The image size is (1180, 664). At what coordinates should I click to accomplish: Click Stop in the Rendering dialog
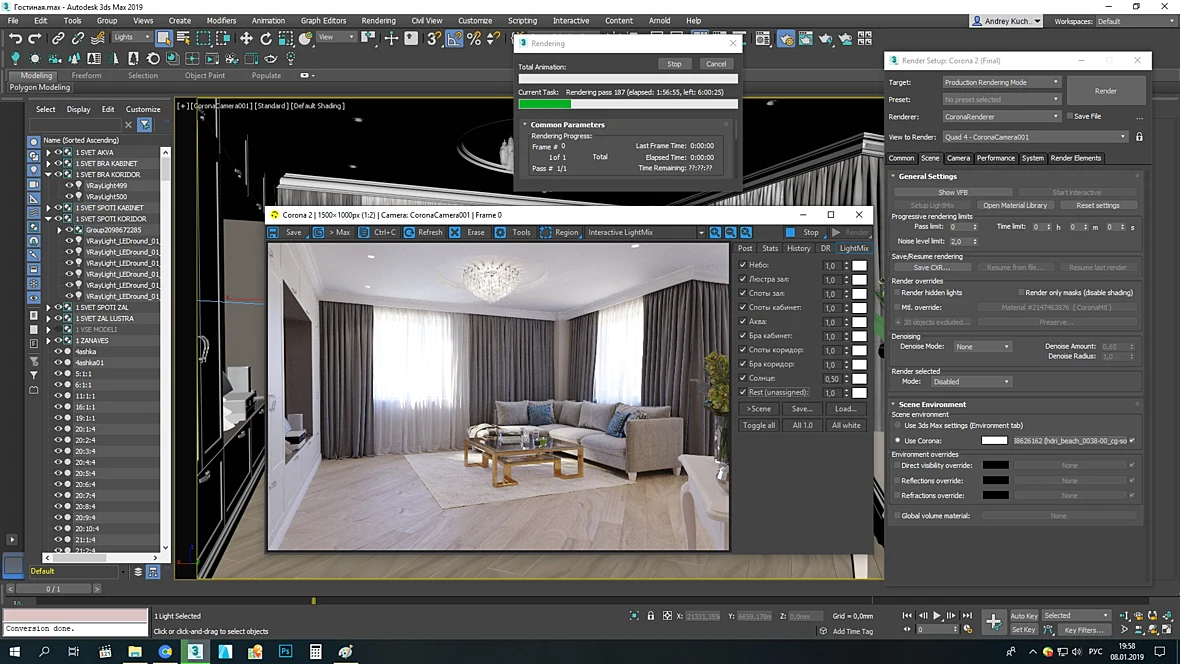(674, 64)
